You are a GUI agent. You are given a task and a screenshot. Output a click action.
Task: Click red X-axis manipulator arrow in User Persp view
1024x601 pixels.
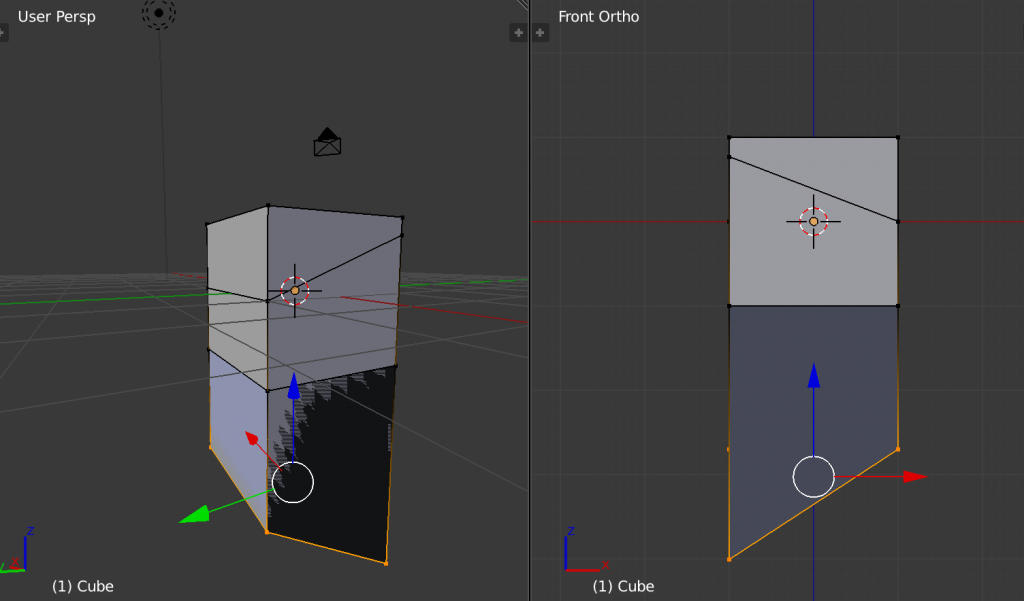pyautogui.click(x=252, y=438)
